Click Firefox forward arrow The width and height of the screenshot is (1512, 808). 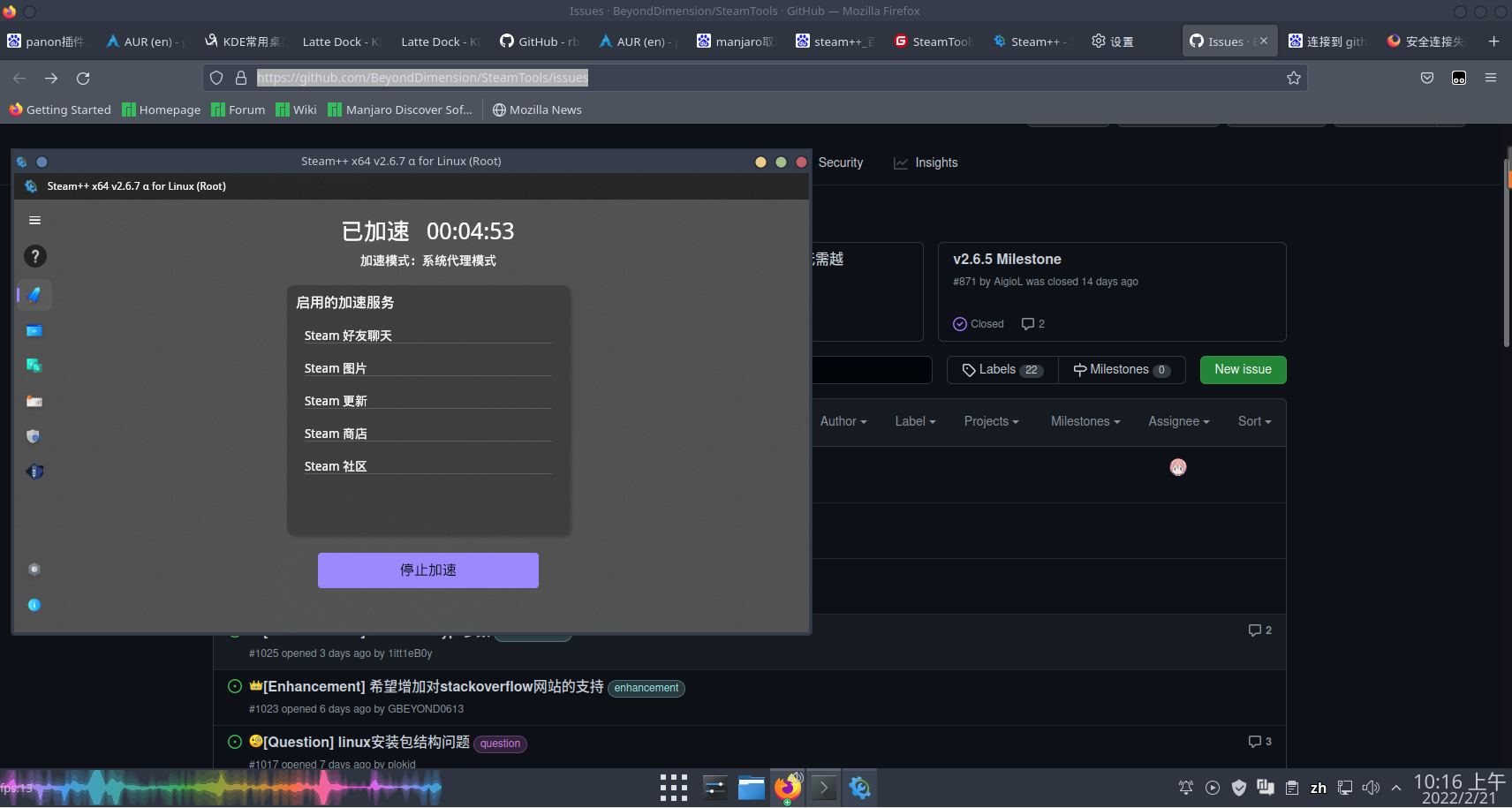click(51, 78)
